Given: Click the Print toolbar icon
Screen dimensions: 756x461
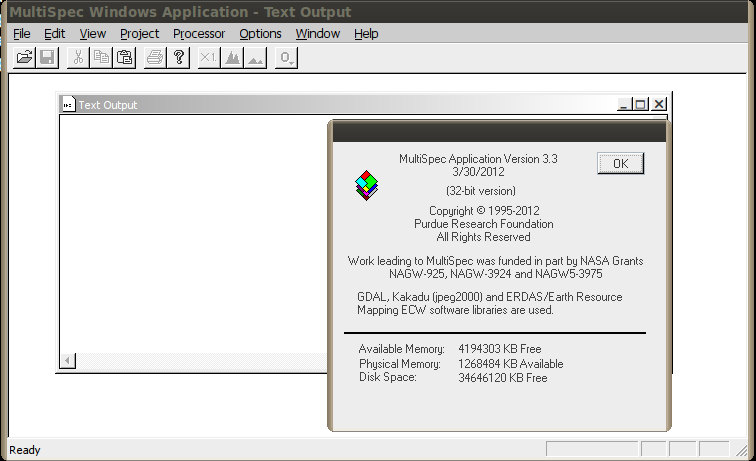Looking at the screenshot, I should (x=155, y=58).
